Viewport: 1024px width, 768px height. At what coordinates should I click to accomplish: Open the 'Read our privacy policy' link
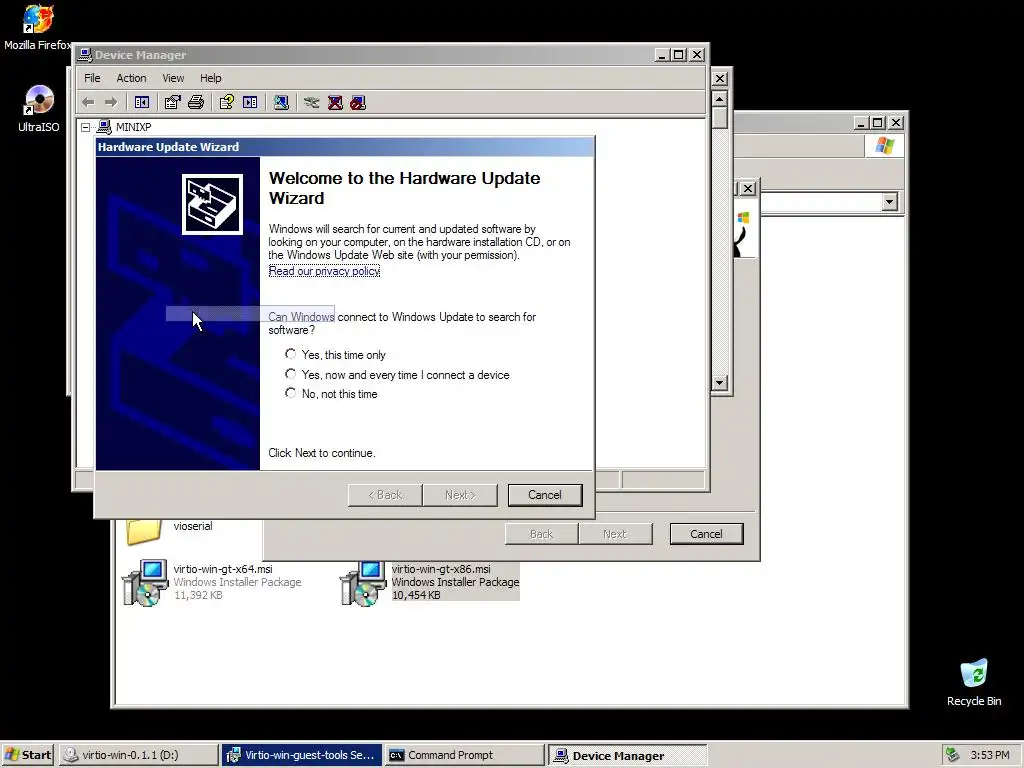(x=324, y=271)
